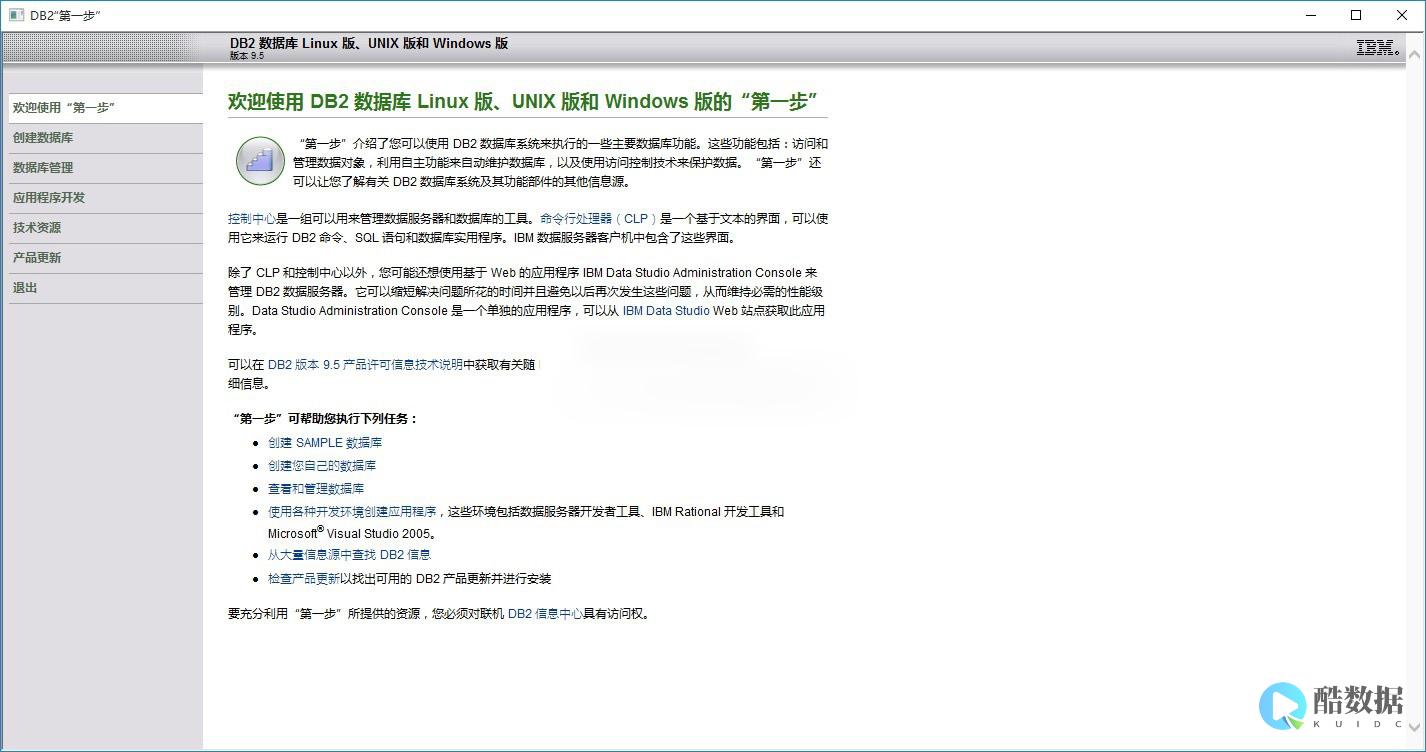Close the DB2 "第一步" window
The height and width of the screenshot is (752, 1426).
click(1402, 15)
